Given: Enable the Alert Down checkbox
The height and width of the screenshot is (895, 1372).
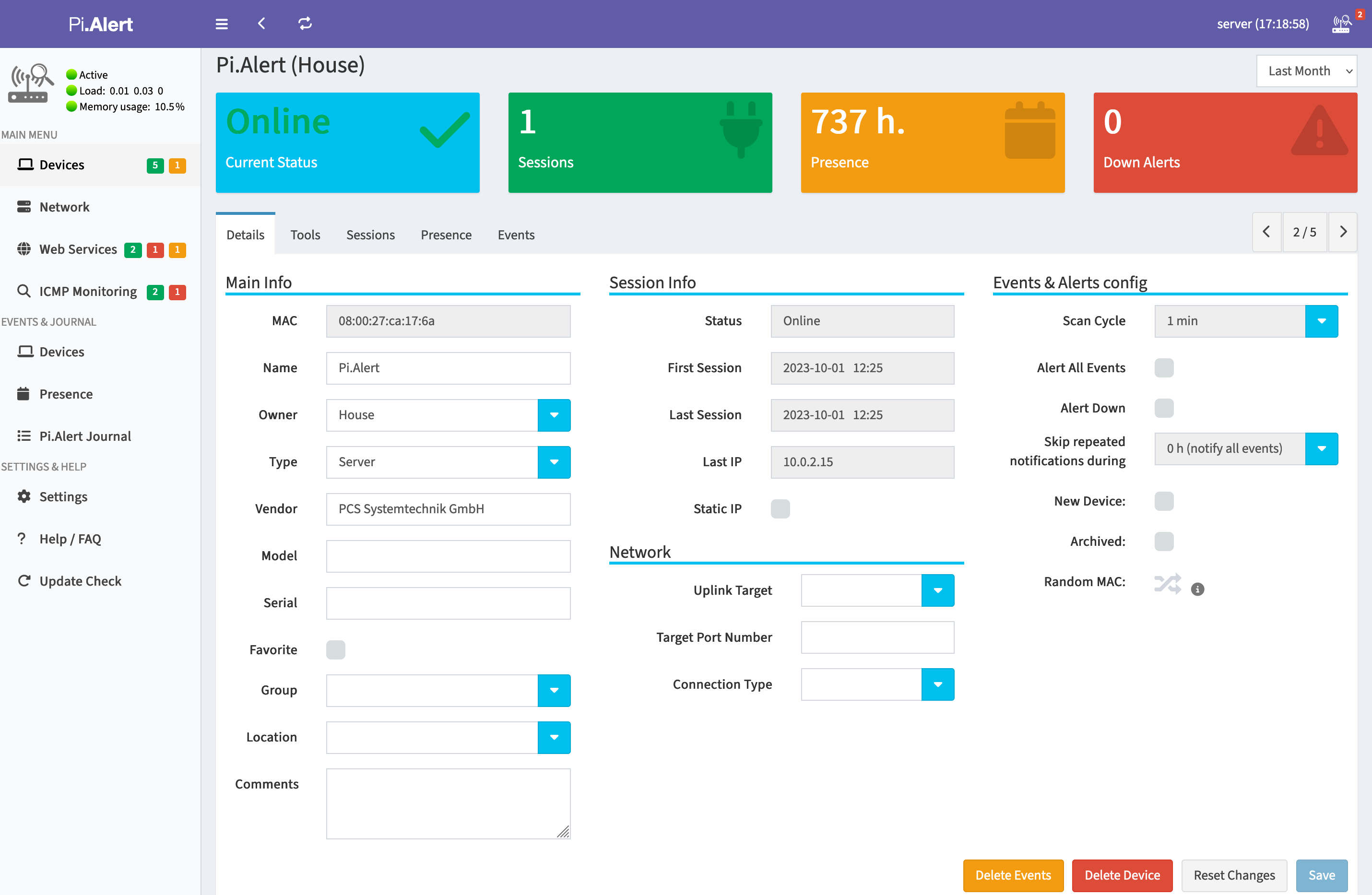Looking at the screenshot, I should click(1164, 408).
